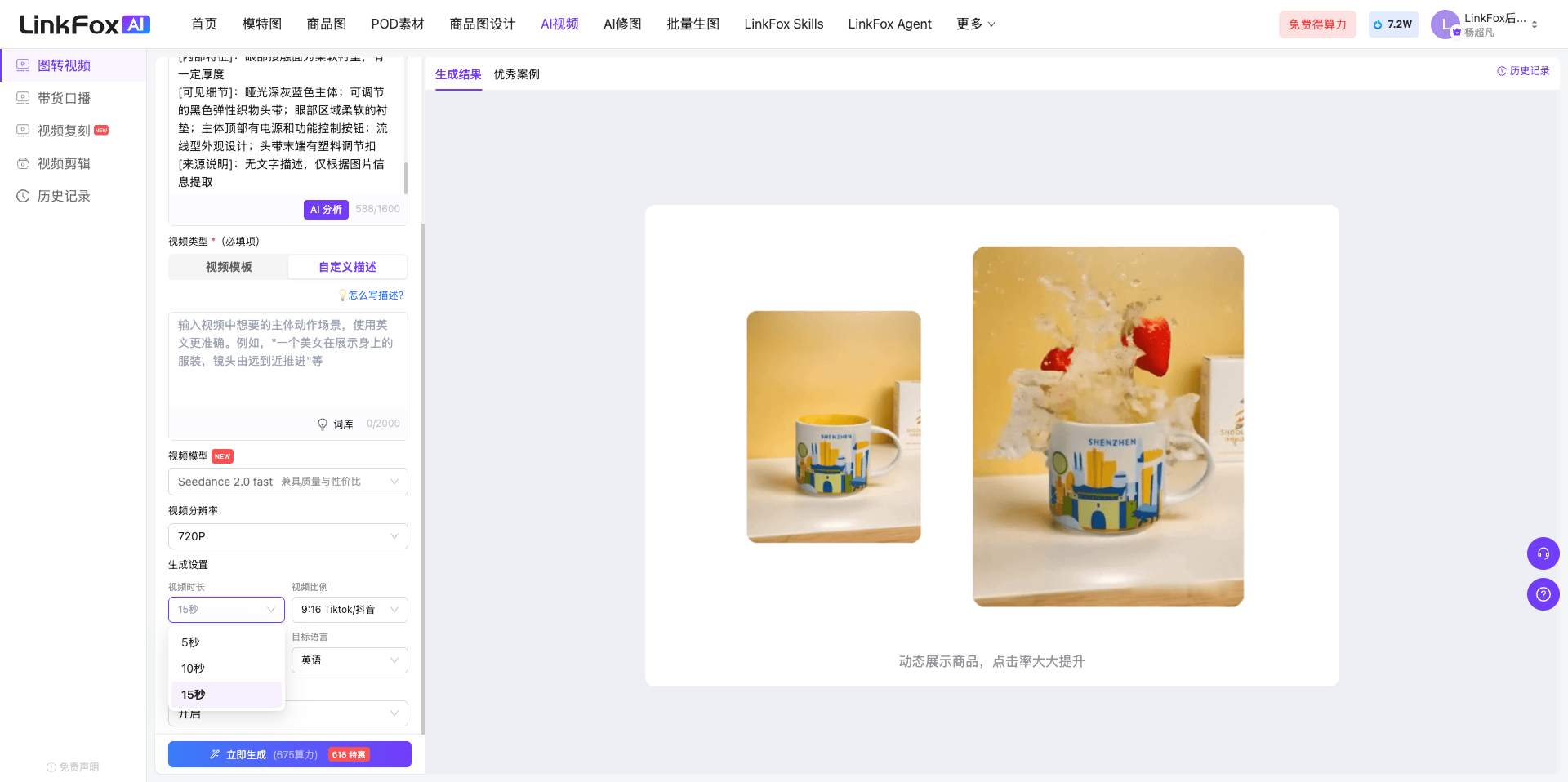
Task: Click the LinkFox AI logo
Action: tap(84, 24)
